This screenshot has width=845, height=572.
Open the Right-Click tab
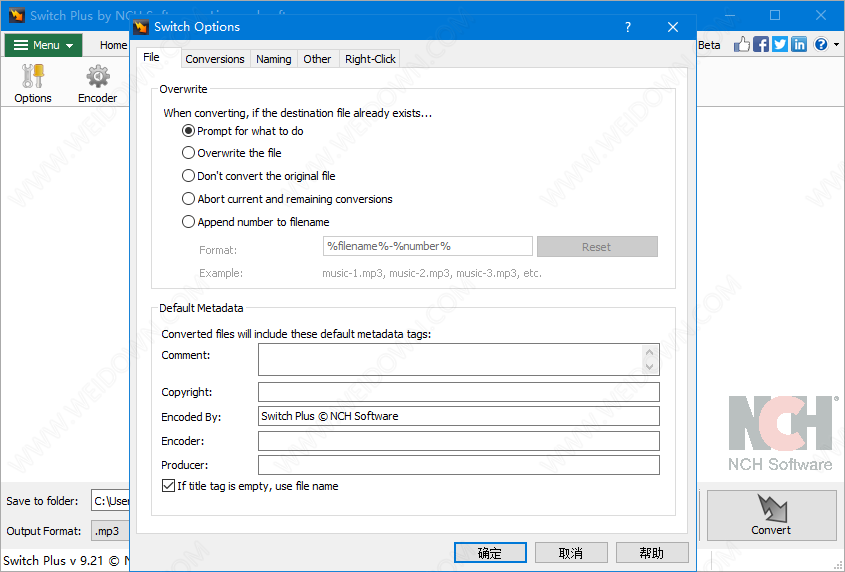pos(370,59)
